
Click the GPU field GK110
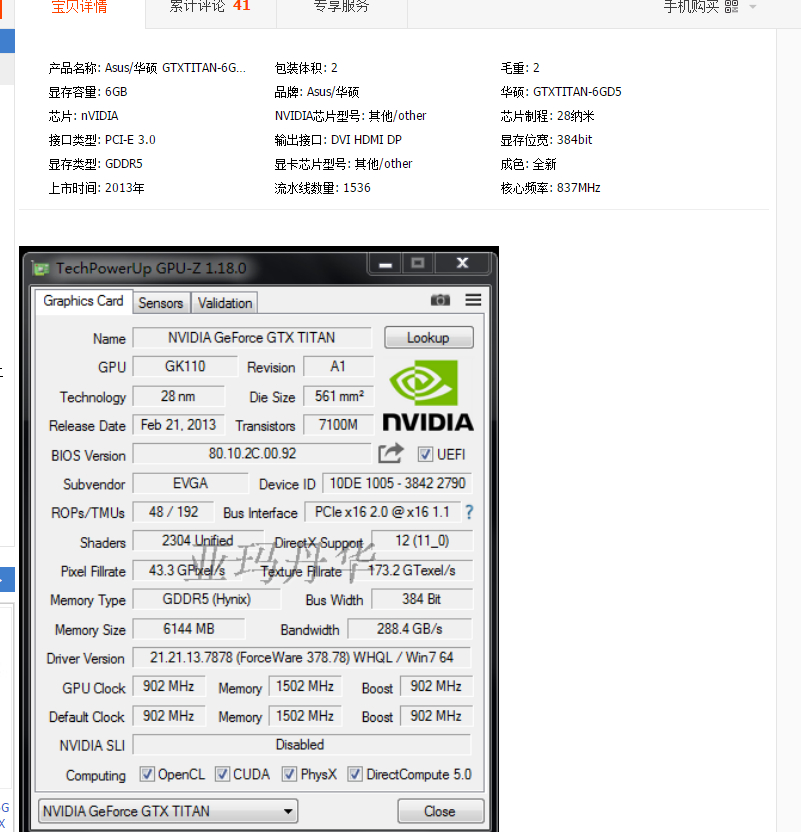185,366
